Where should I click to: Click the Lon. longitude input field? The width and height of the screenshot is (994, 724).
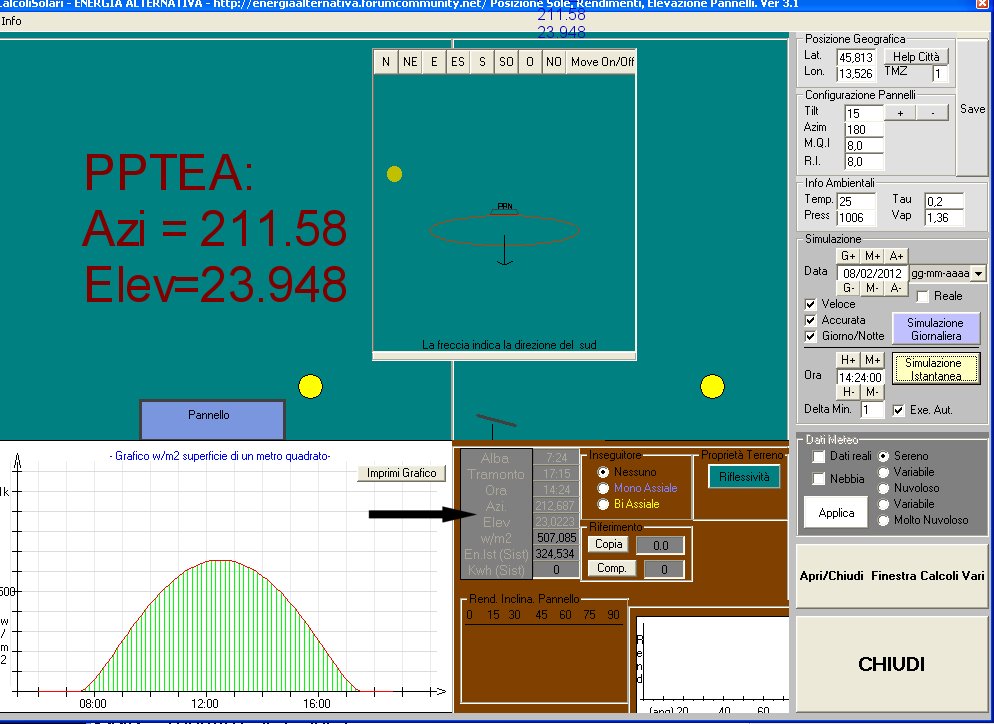[x=856, y=74]
